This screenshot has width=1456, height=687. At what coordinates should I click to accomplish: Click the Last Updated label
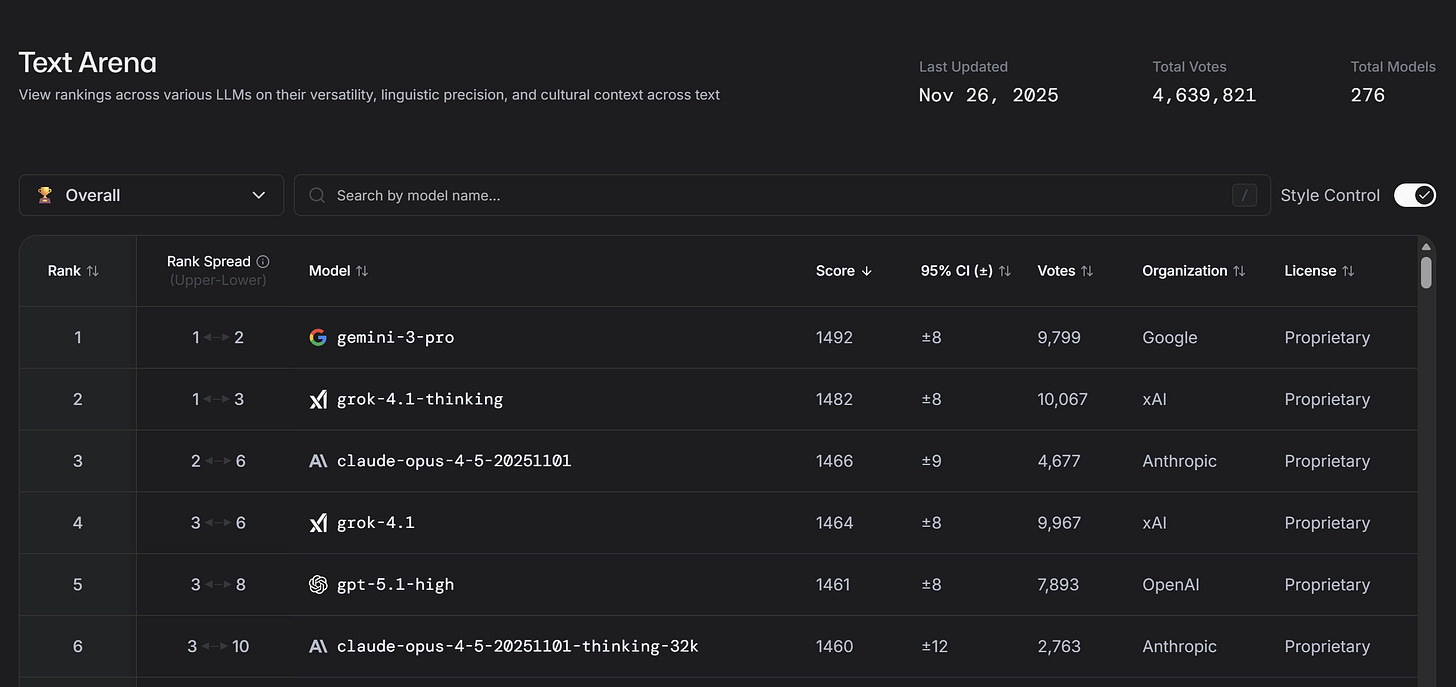[963, 67]
